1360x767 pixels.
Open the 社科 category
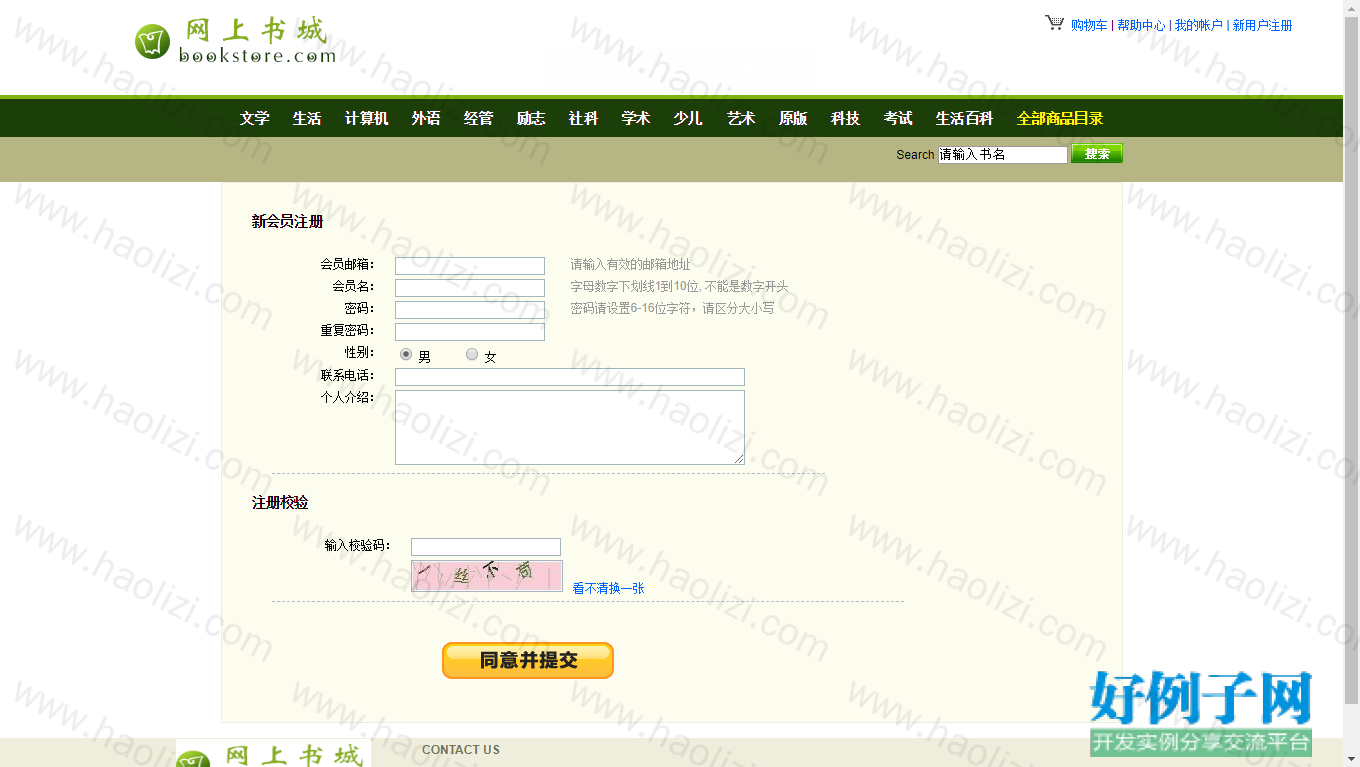pyautogui.click(x=583, y=118)
